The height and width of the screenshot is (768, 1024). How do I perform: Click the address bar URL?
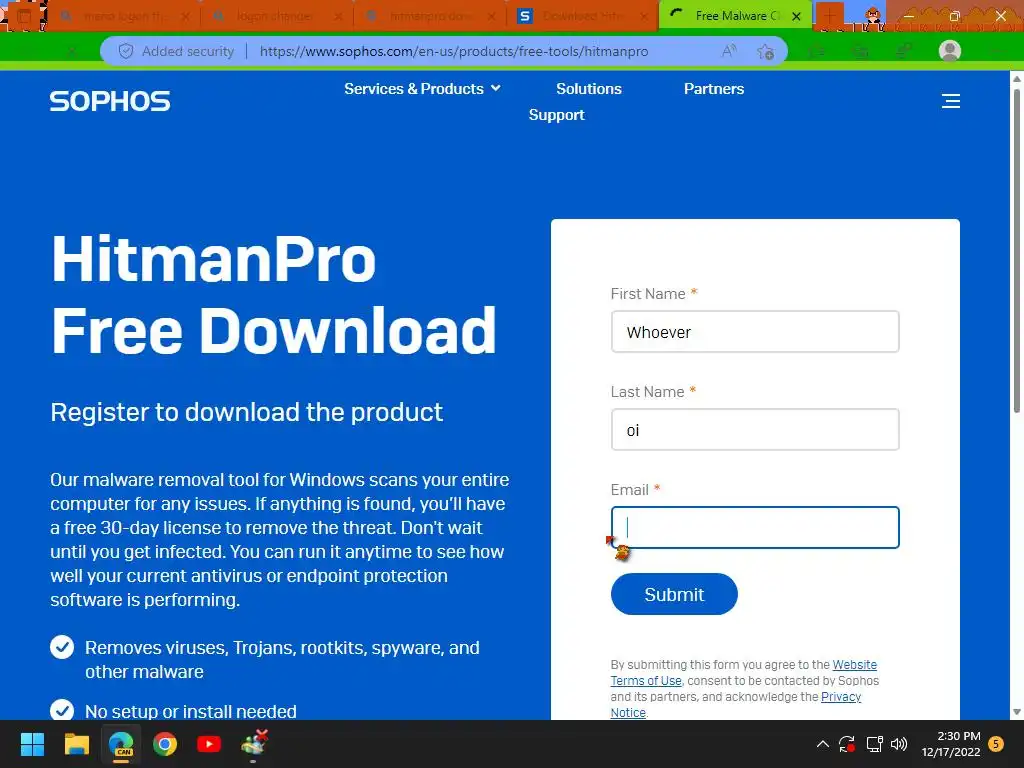[454, 51]
